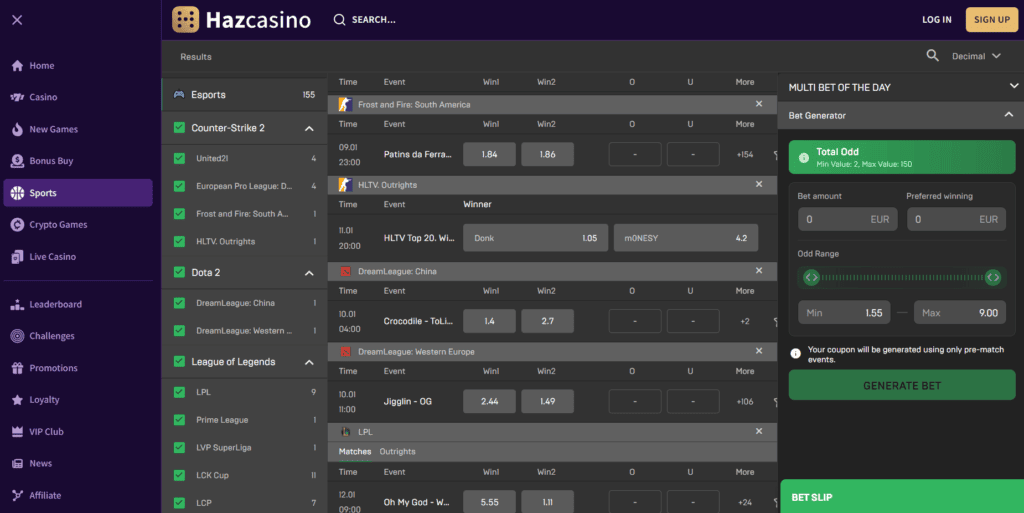
Task: Remove HLTV. Outrights group
Action: (759, 184)
